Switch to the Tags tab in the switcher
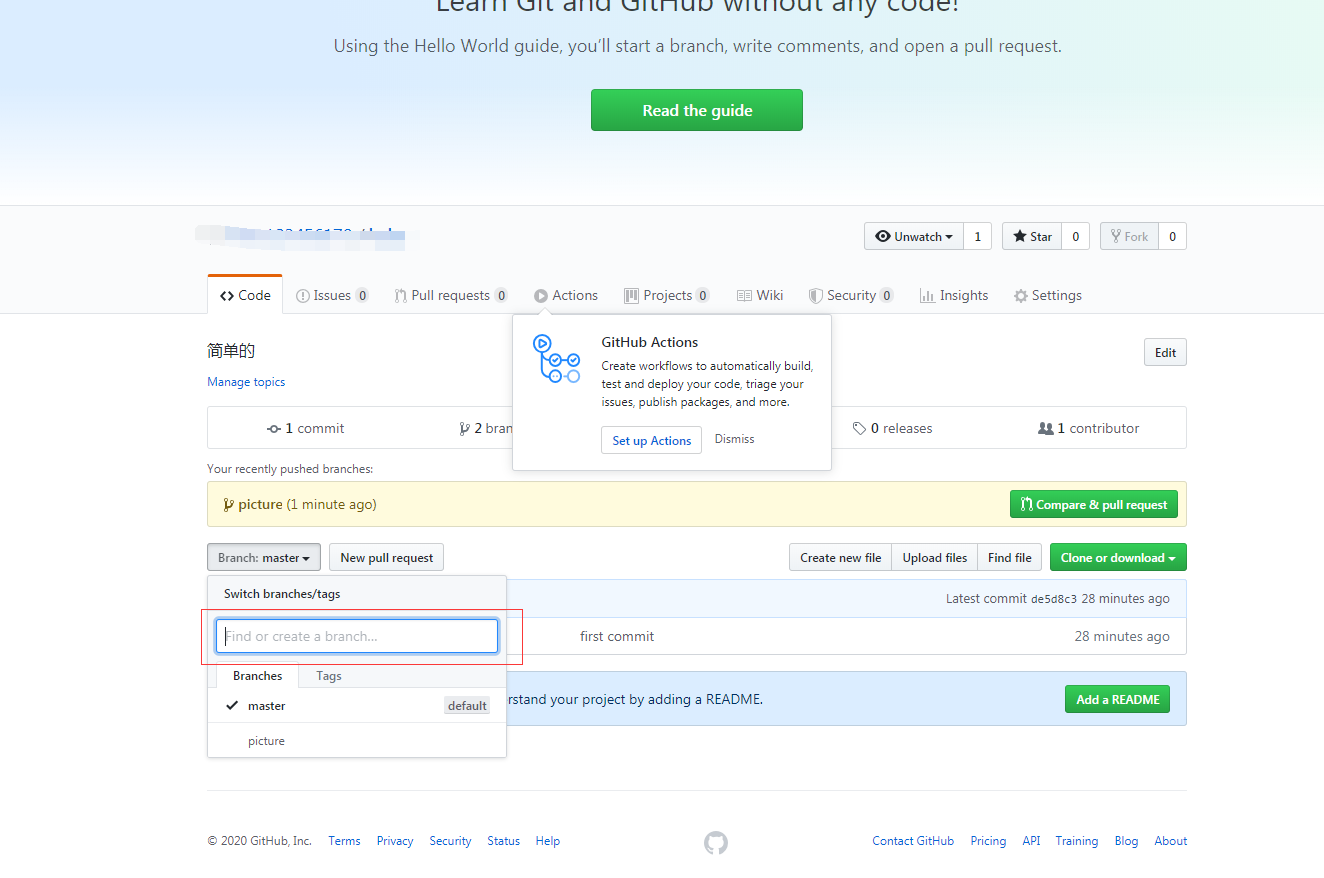 coord(329,676)
